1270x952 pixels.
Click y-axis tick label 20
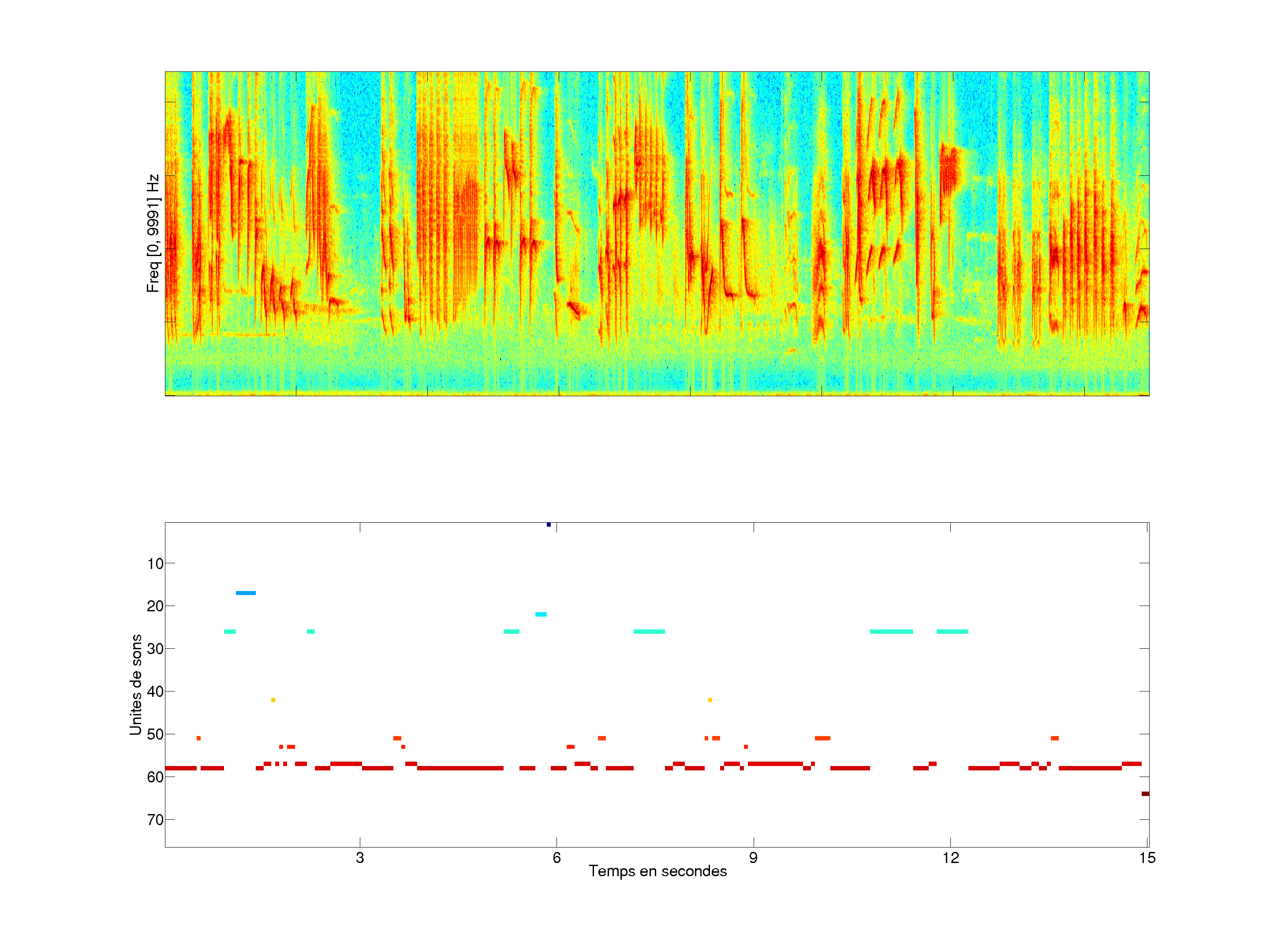(155, 606)
